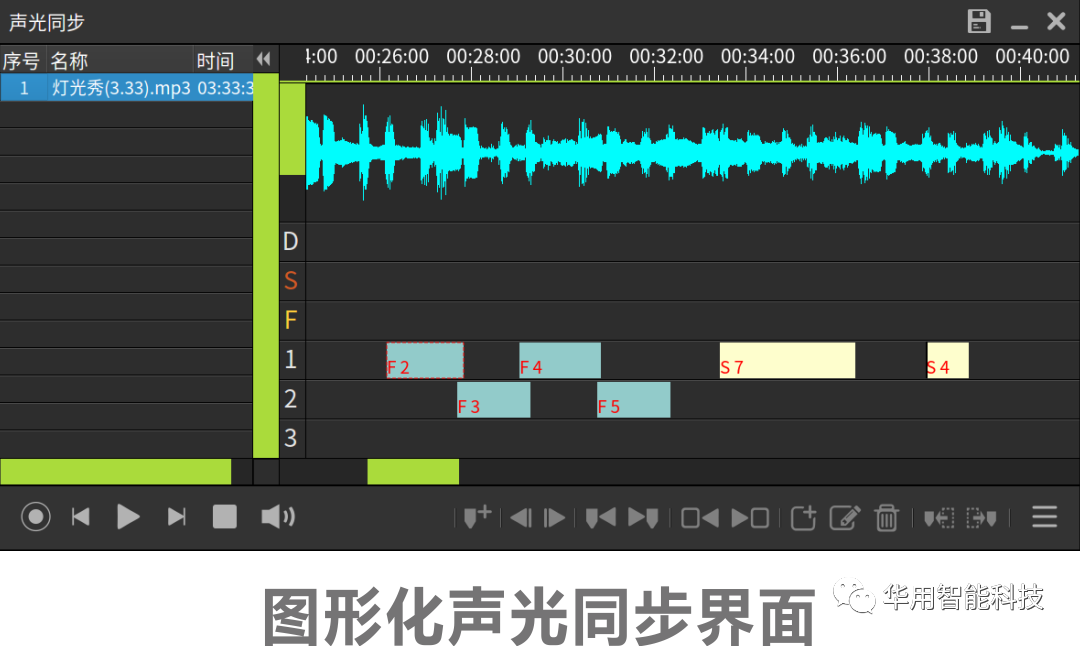Select the F 4 block on track 1
The width and height of the screenshot is (1080, 646).
point(560,360)
